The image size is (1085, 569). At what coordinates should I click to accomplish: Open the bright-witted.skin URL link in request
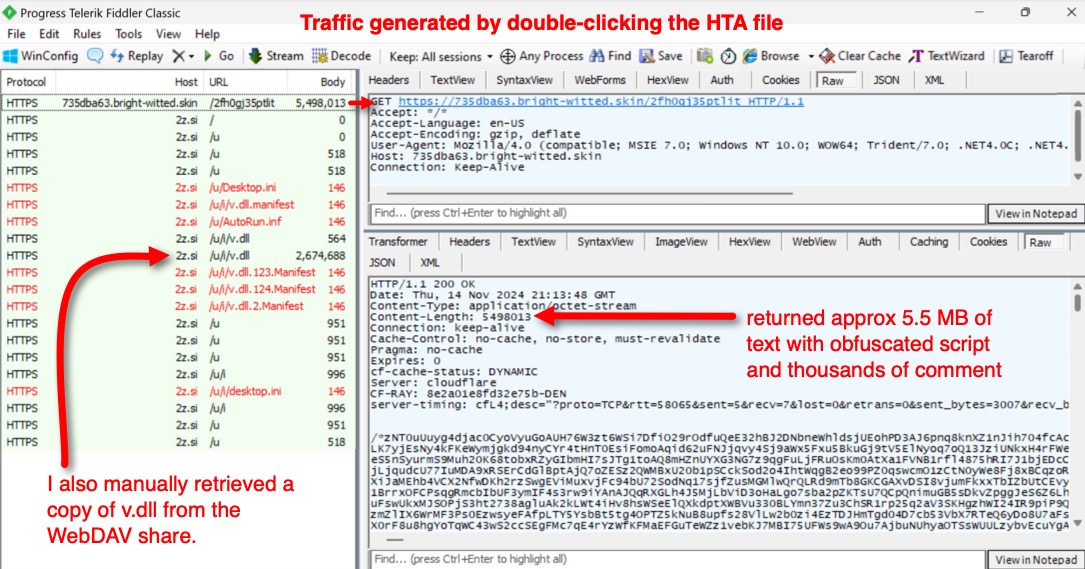click(x=601, y=101)
